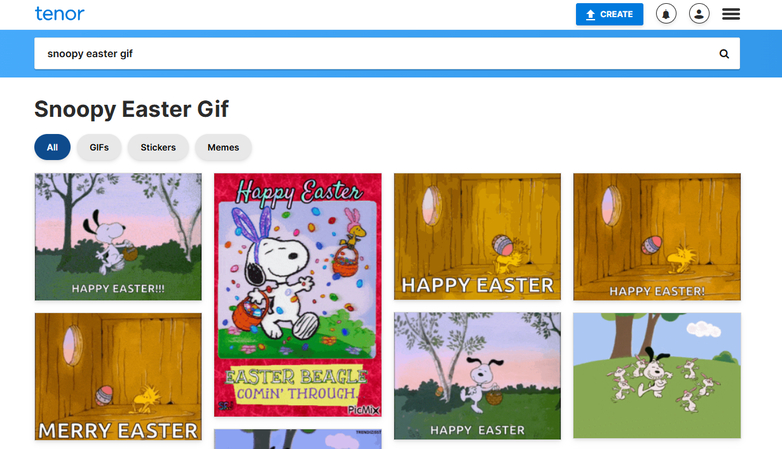The image size is (782, 449).
Task: Open Snoopy hopping 'HAPPY EASTER!!!' GIF
Action: (x=118, y=236)
